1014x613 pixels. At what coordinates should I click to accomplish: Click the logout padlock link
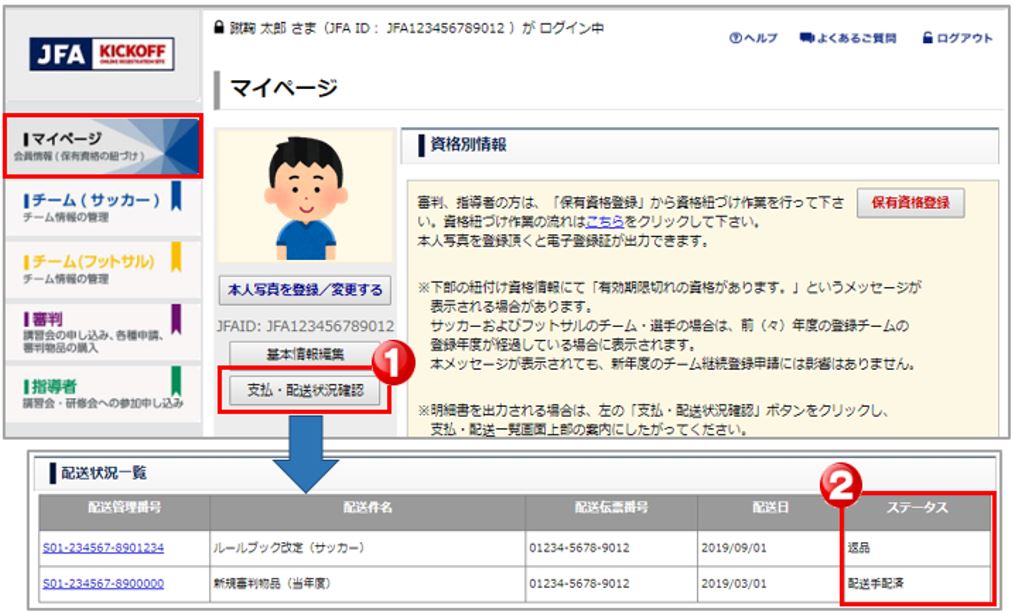[x=927, y=38]
